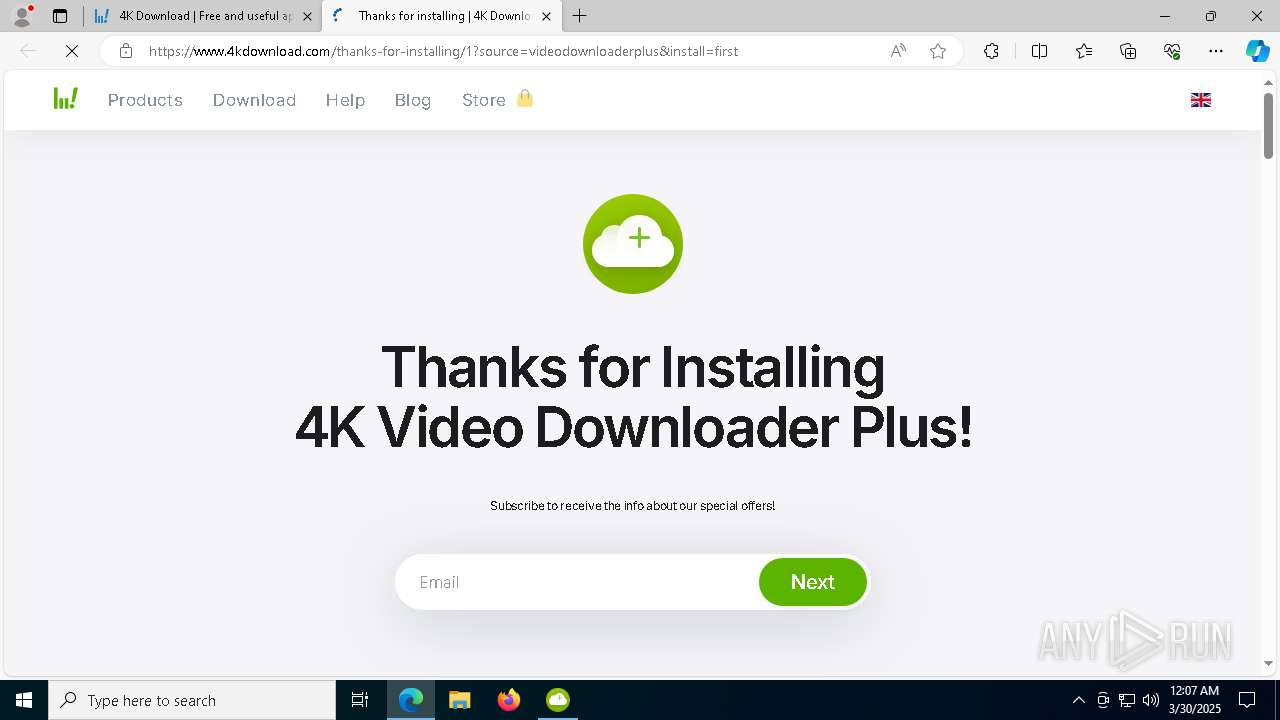Click the Email input field
Image resolution: width=1280 pixels, height=720 pixels.
click(x=578, y=582)
